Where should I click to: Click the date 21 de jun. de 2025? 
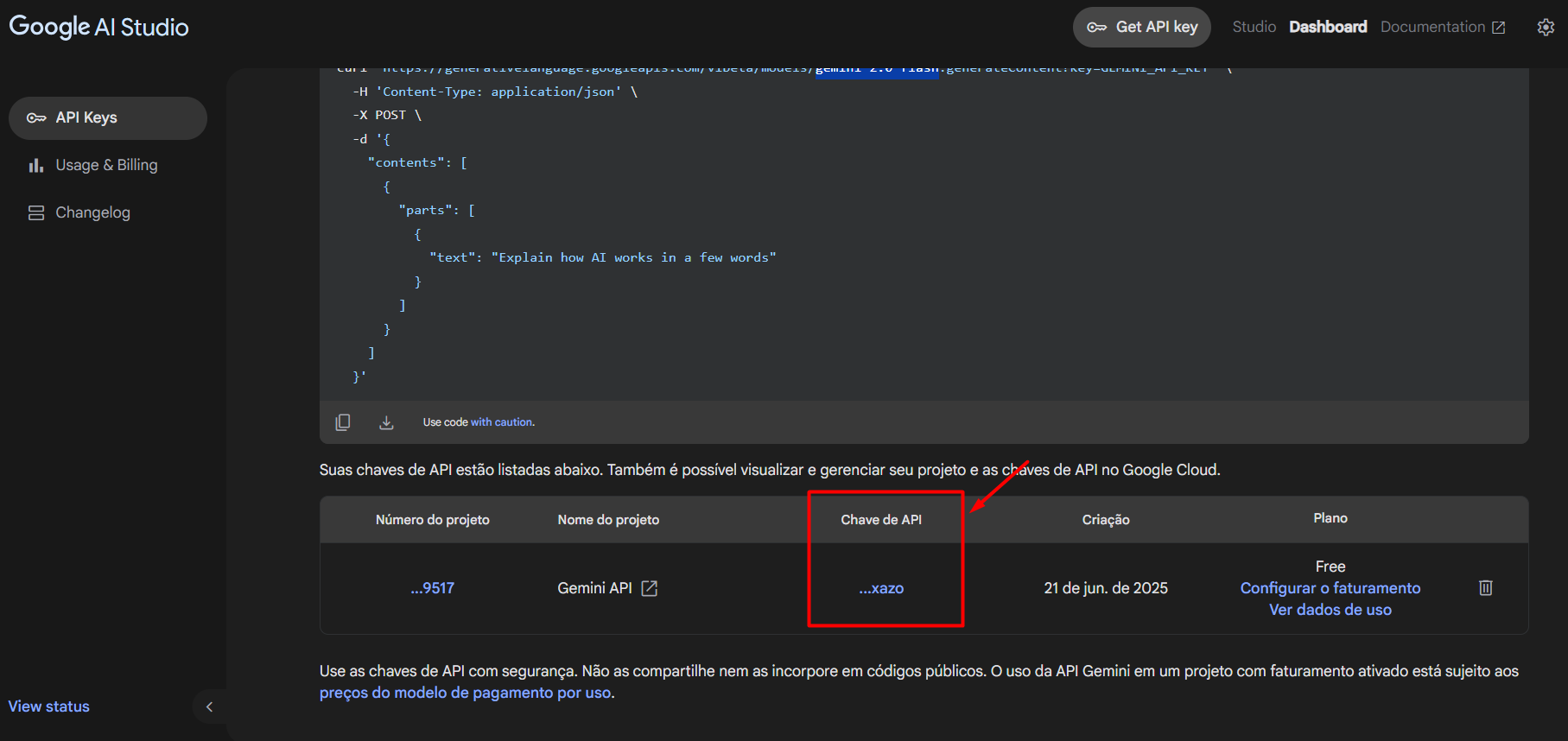(1106, 588)
